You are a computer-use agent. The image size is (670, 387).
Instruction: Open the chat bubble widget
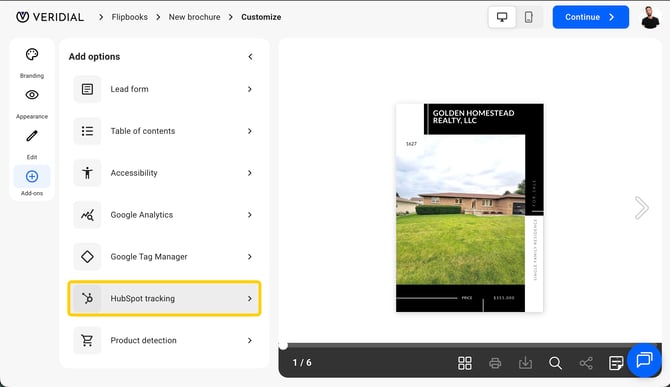click(644, 360)
